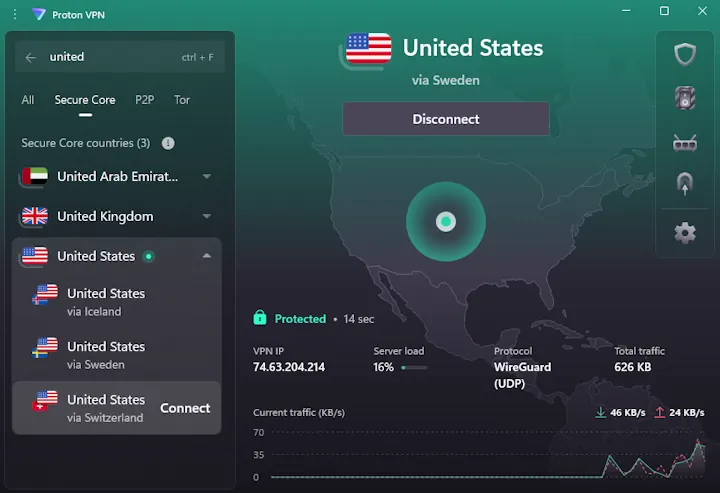This screenshot has width=720, height=493.
Task: Click the green Protected lock icon
Action: (x=260, y=318)
